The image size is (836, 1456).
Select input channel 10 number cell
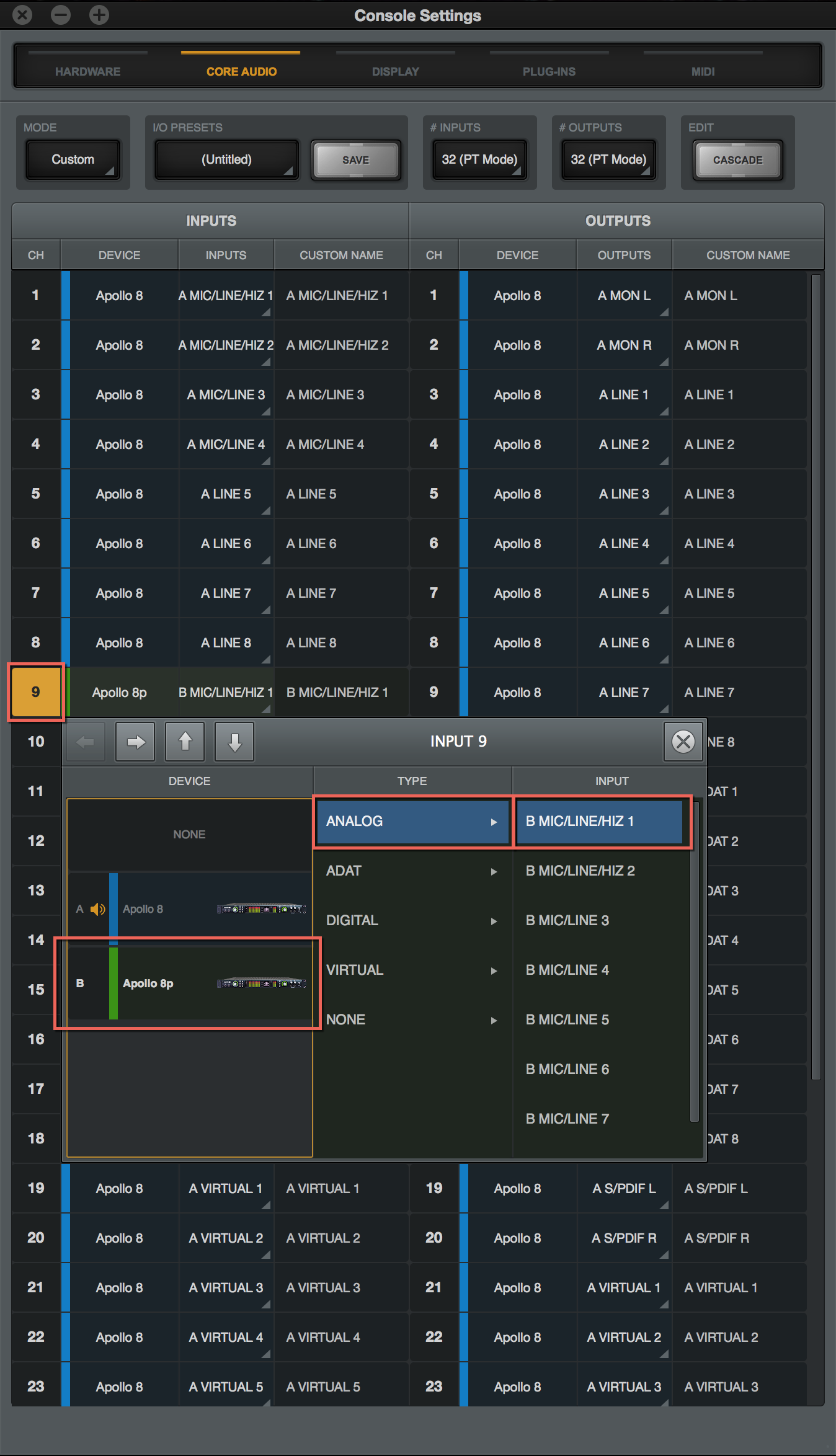tap(36, 742)
